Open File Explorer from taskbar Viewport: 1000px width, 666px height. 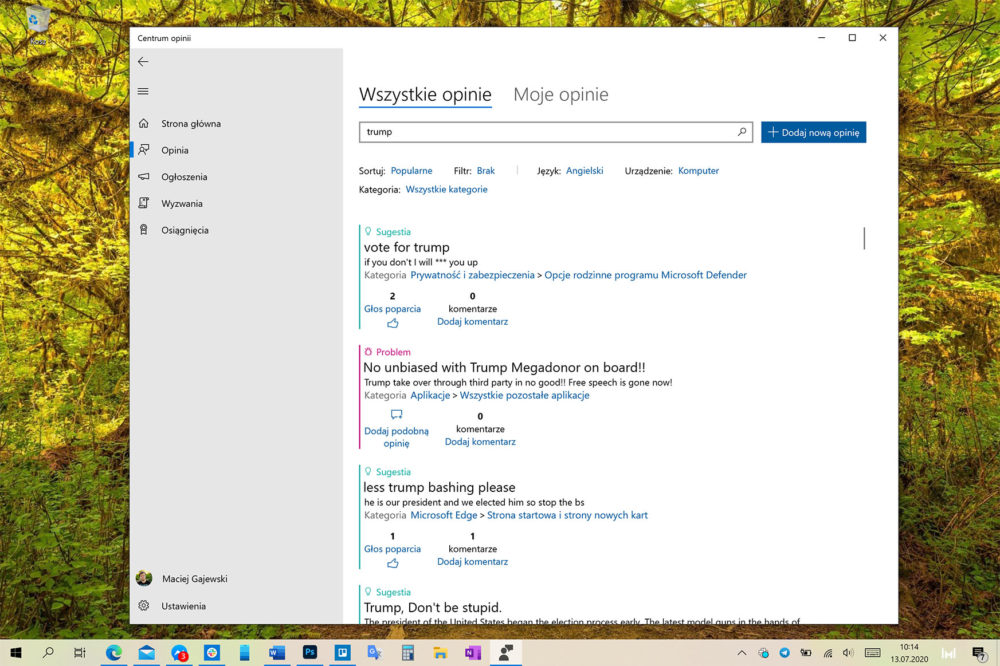440,653
